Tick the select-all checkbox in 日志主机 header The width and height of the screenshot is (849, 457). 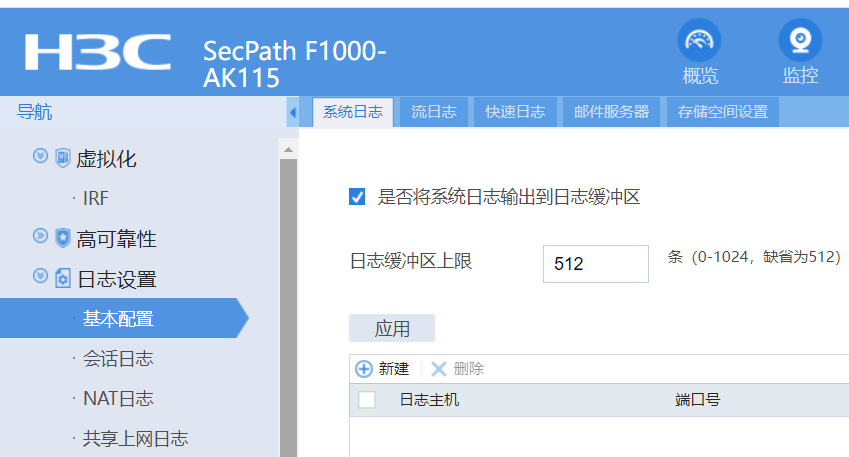(x=367, y=400)
